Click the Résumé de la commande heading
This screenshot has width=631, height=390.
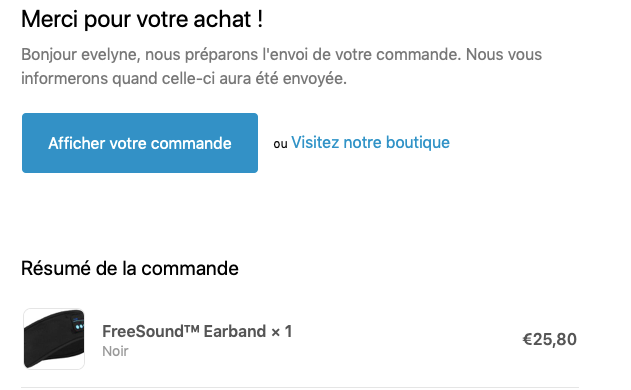[130, 268]
